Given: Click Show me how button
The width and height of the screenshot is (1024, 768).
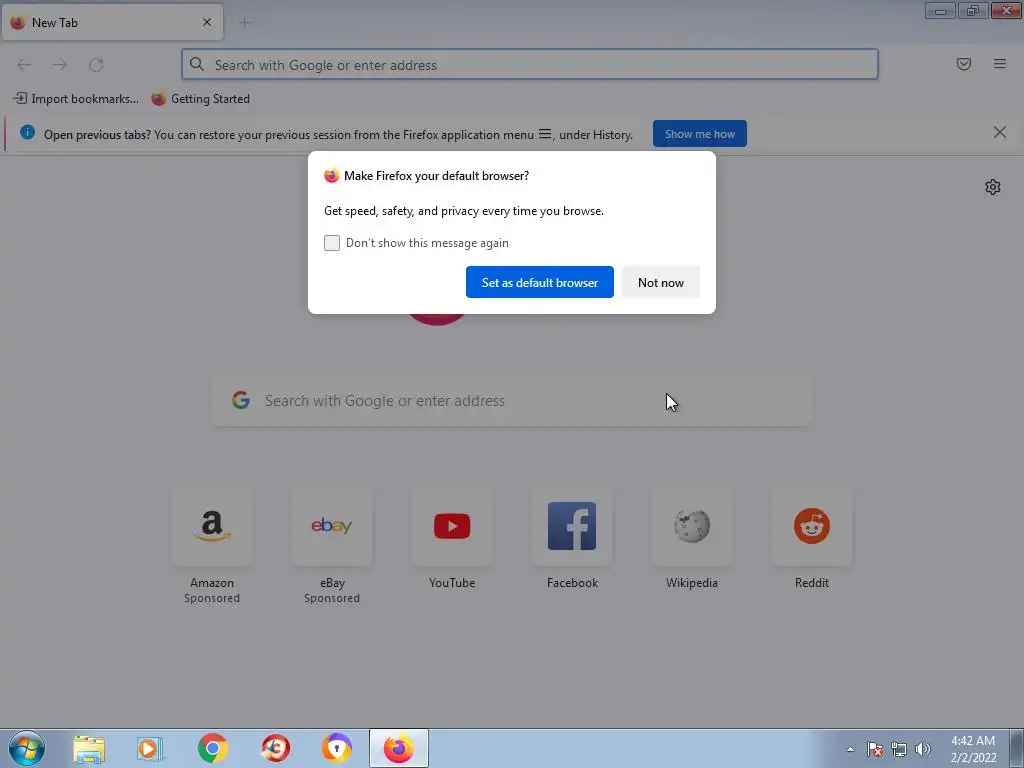Looking at the screenshot, I should coord(699,134).
